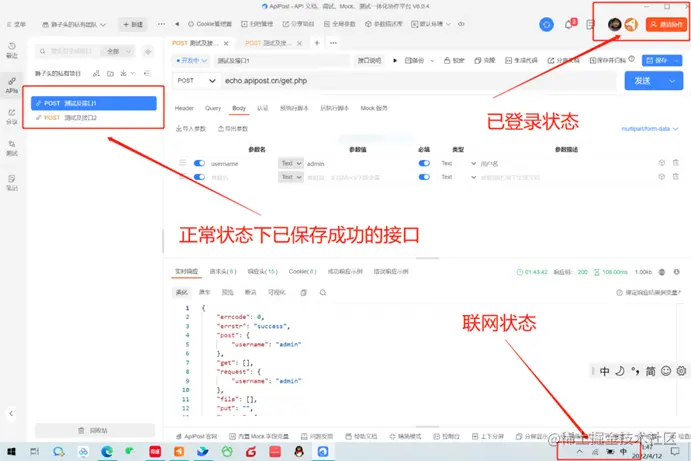Click the locate target icon beside search
The height and width of the screenshot is (461, 691).
point(148,52)
